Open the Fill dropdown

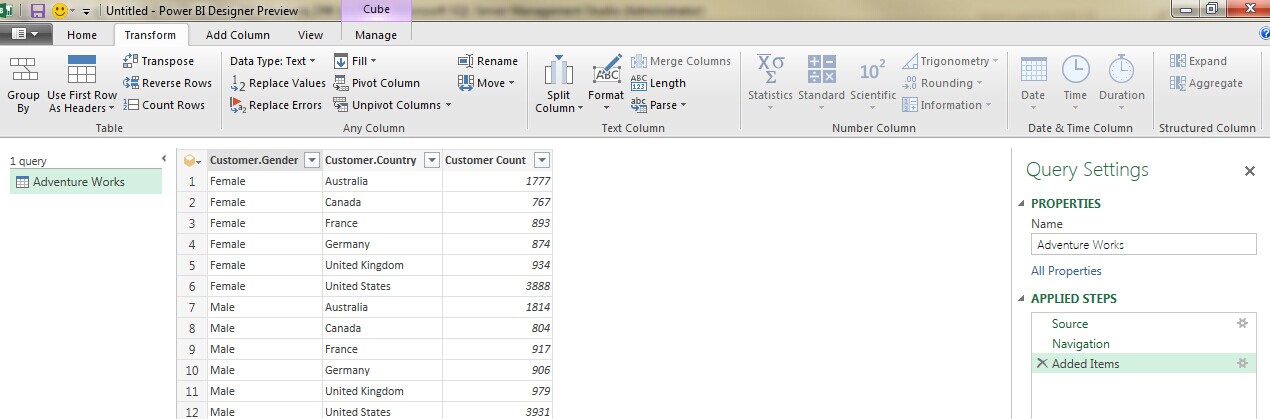[x=355, y=61]
